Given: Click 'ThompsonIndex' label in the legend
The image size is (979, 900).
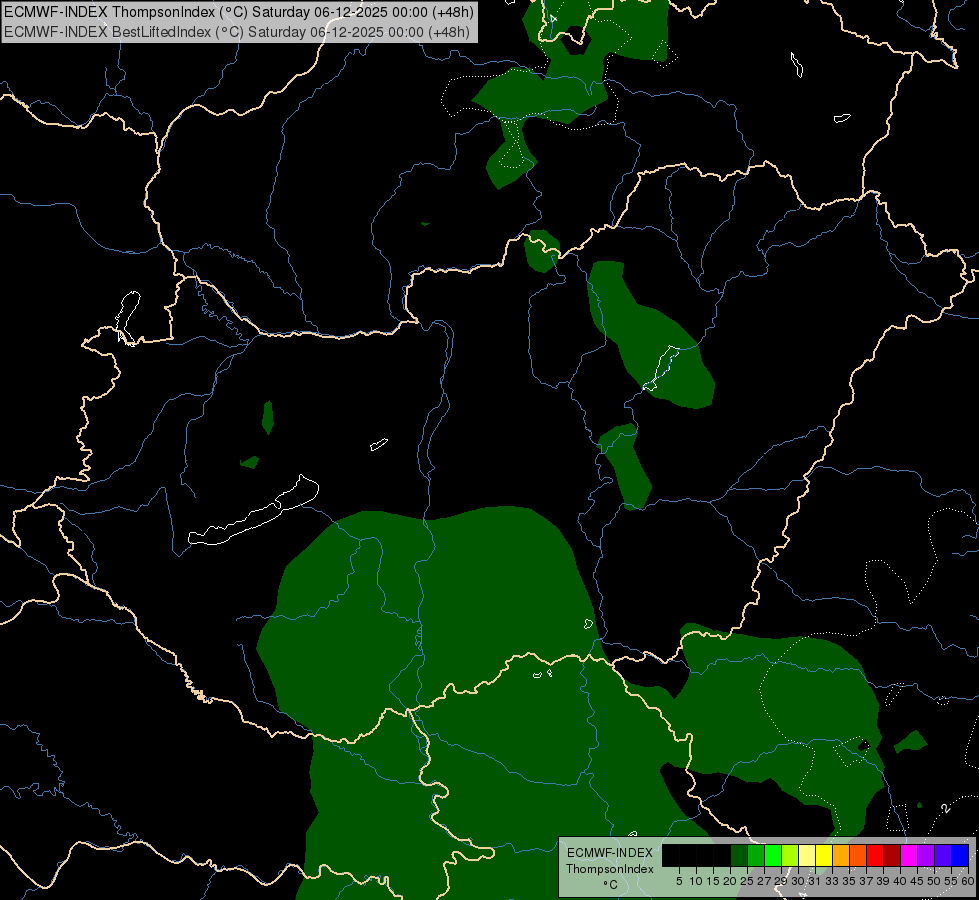Looking at the screenshot, I should click(610, 869).
